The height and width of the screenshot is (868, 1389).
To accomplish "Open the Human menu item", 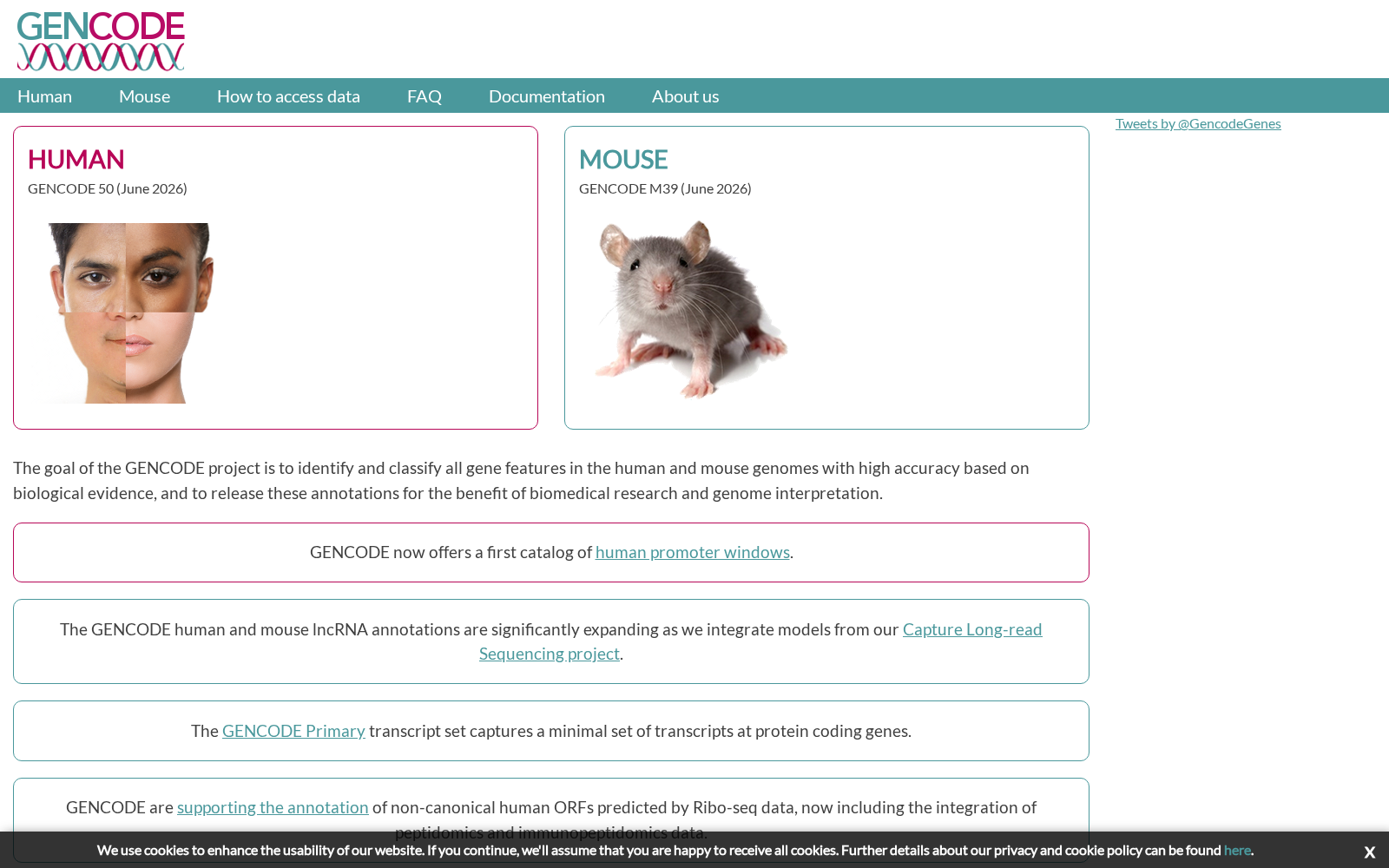I will pyautogui.click(x=44, y=96).
